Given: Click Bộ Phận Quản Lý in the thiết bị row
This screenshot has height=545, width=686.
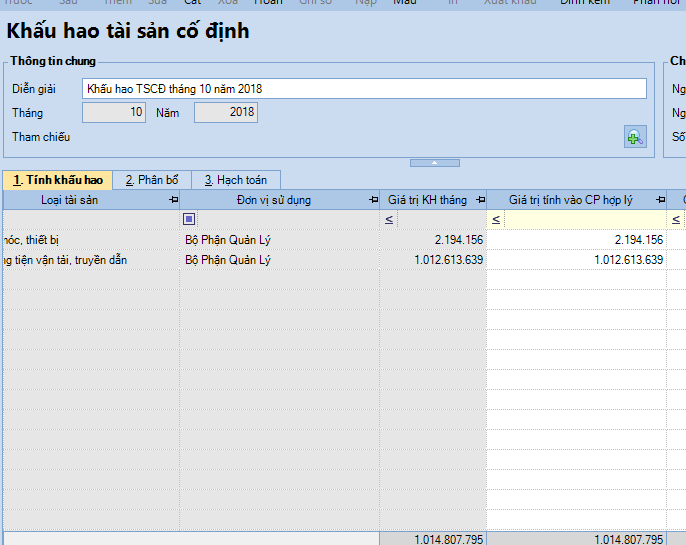Looking at the screenshot, I should click(x=228, y=240).
